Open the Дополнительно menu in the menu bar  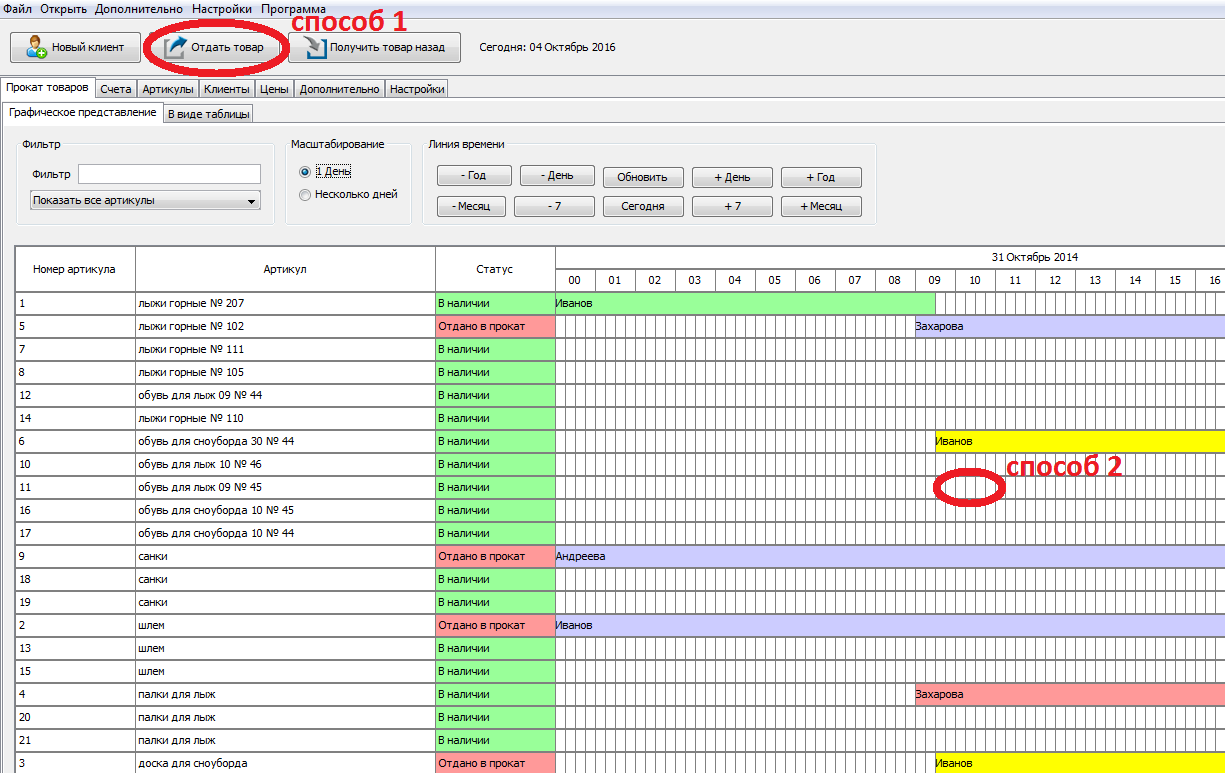pos(139,8)
